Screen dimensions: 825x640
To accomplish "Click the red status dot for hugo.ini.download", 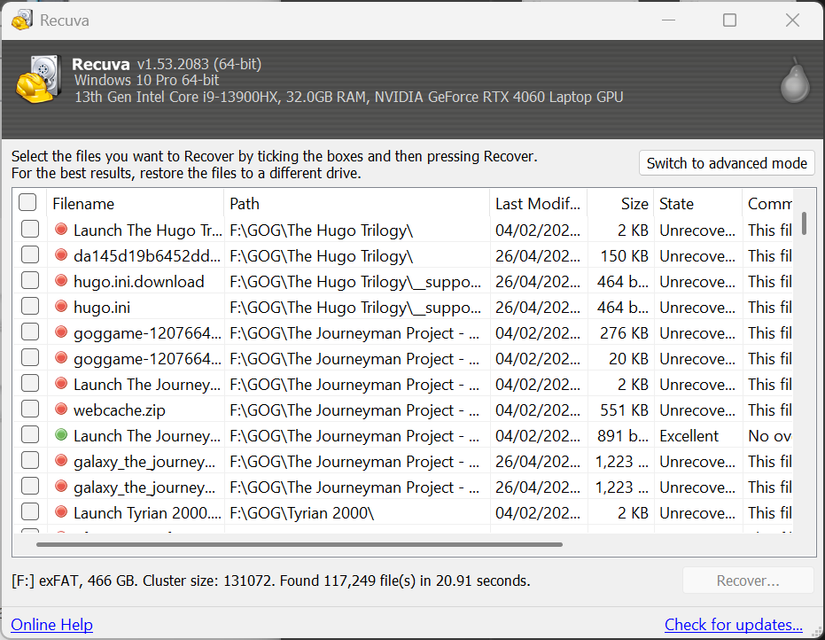I will 61,281.
